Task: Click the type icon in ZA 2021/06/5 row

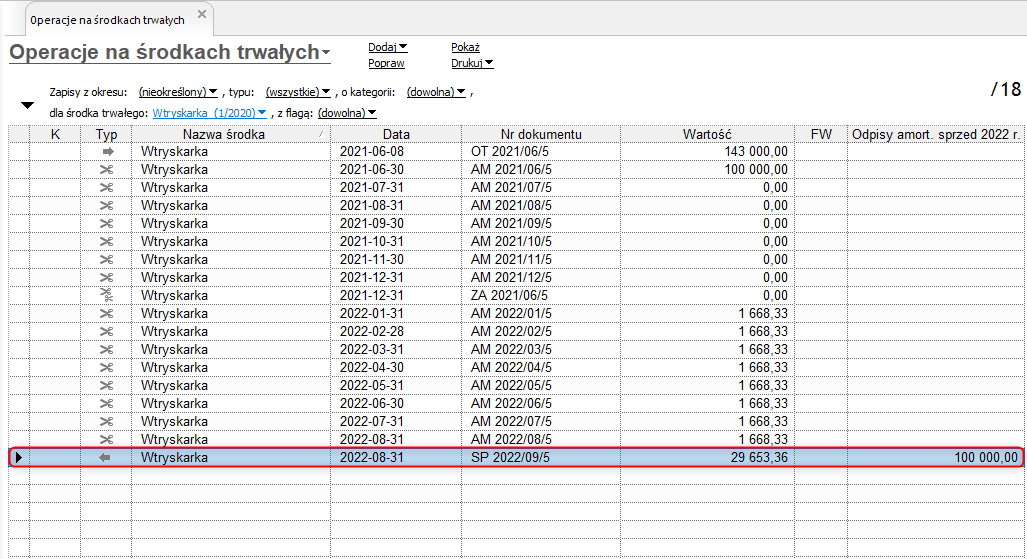Action: coord(107,295)
